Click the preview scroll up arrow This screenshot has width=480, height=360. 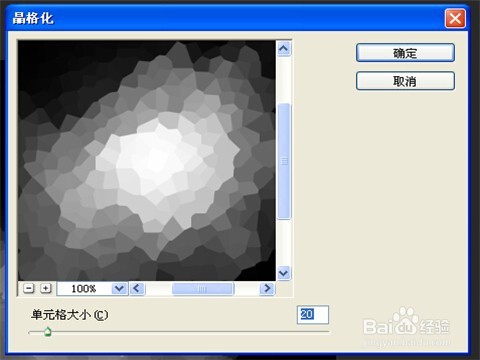click(x=284, y=49)
